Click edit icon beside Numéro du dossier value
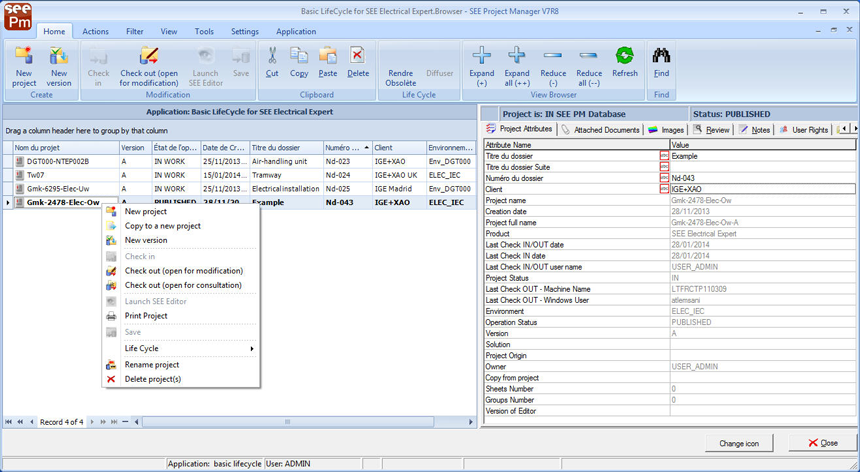 click(664, 178)
